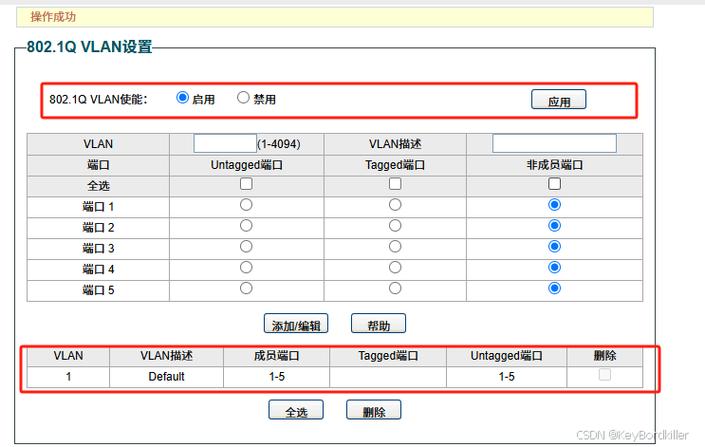This screenshot has width=705, height=447.
Task: Open the 帮助 help button
Action: pyautogui.click(x=378, y=325)
